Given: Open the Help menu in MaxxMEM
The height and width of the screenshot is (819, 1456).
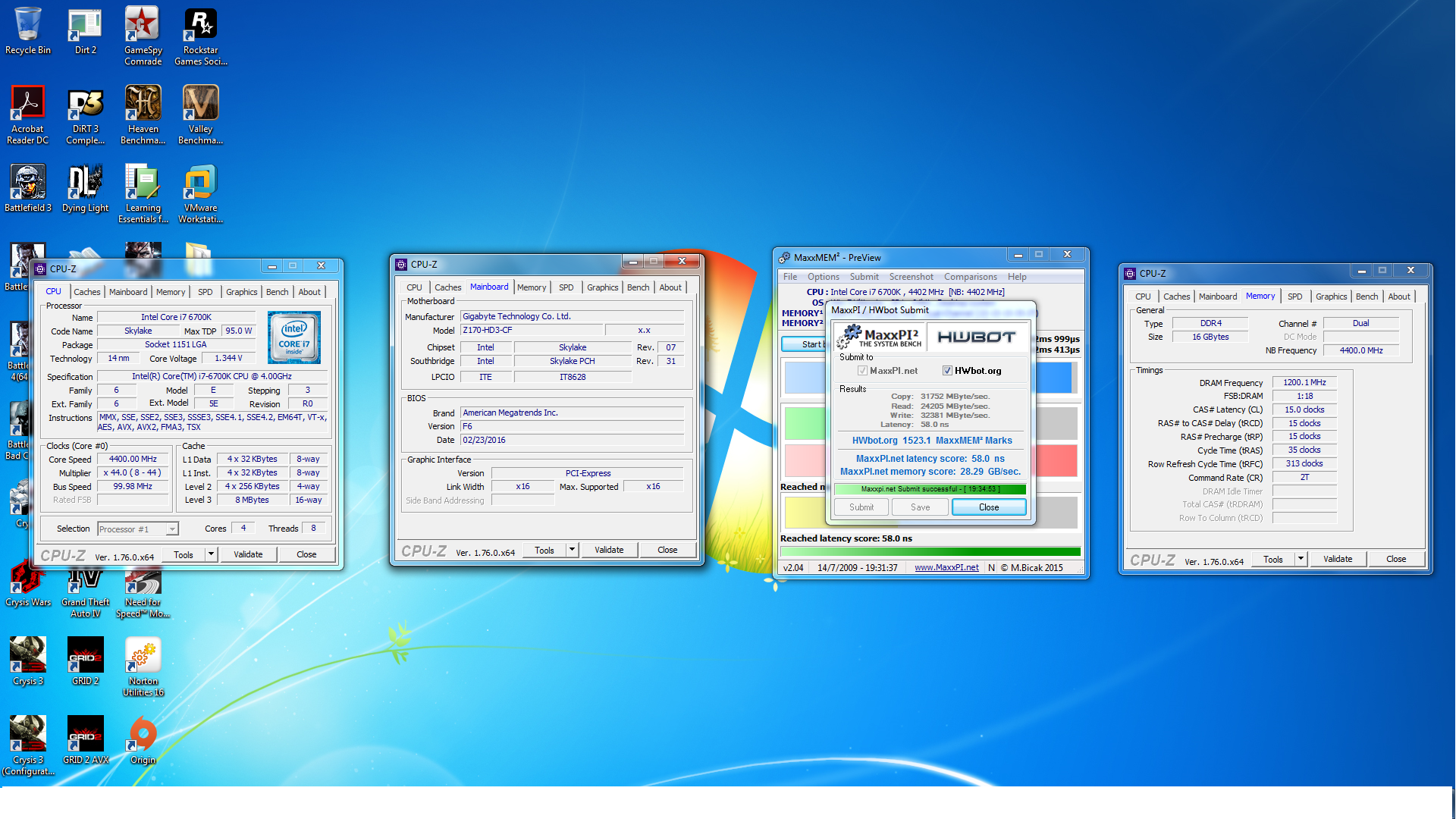Looking at the screenshot, I should pos(1017,277).
